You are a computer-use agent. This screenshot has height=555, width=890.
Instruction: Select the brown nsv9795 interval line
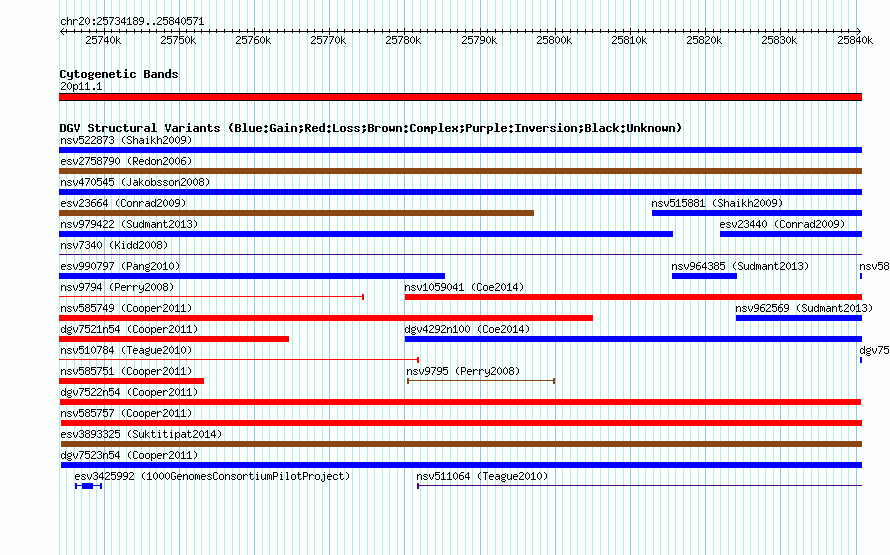pos(481,381)
